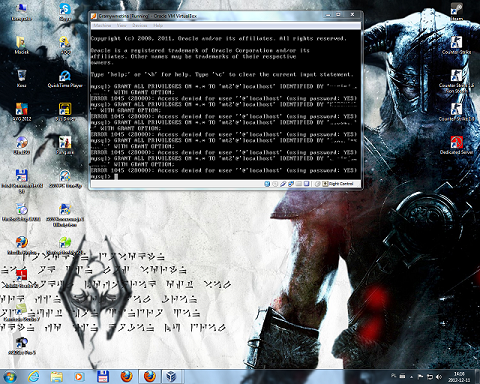This screenshot has width=480, height=384.
Task: Launch Internet Explorer from the taskbar
Action: pyautogui.click(x=34, y=377)
